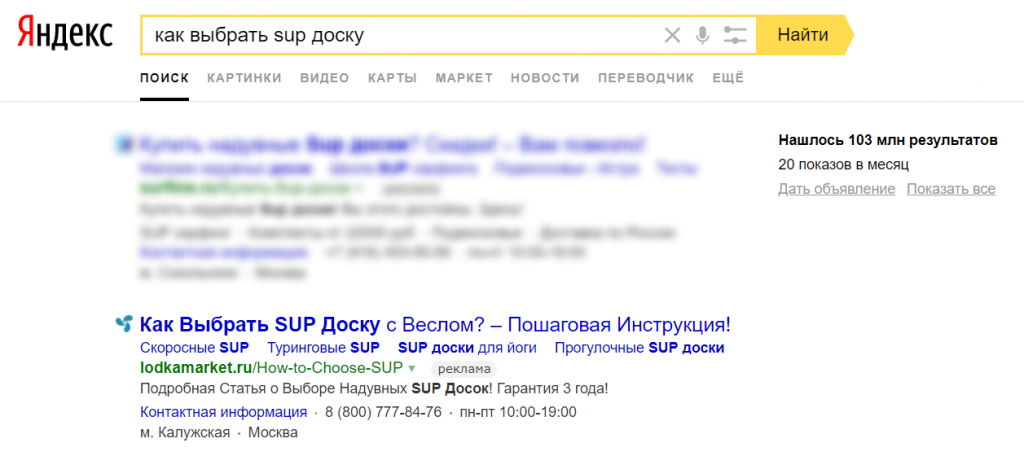1024x465 pixels.
Task: Click the '20 показов в месяц' text
Action: point(843,165)
